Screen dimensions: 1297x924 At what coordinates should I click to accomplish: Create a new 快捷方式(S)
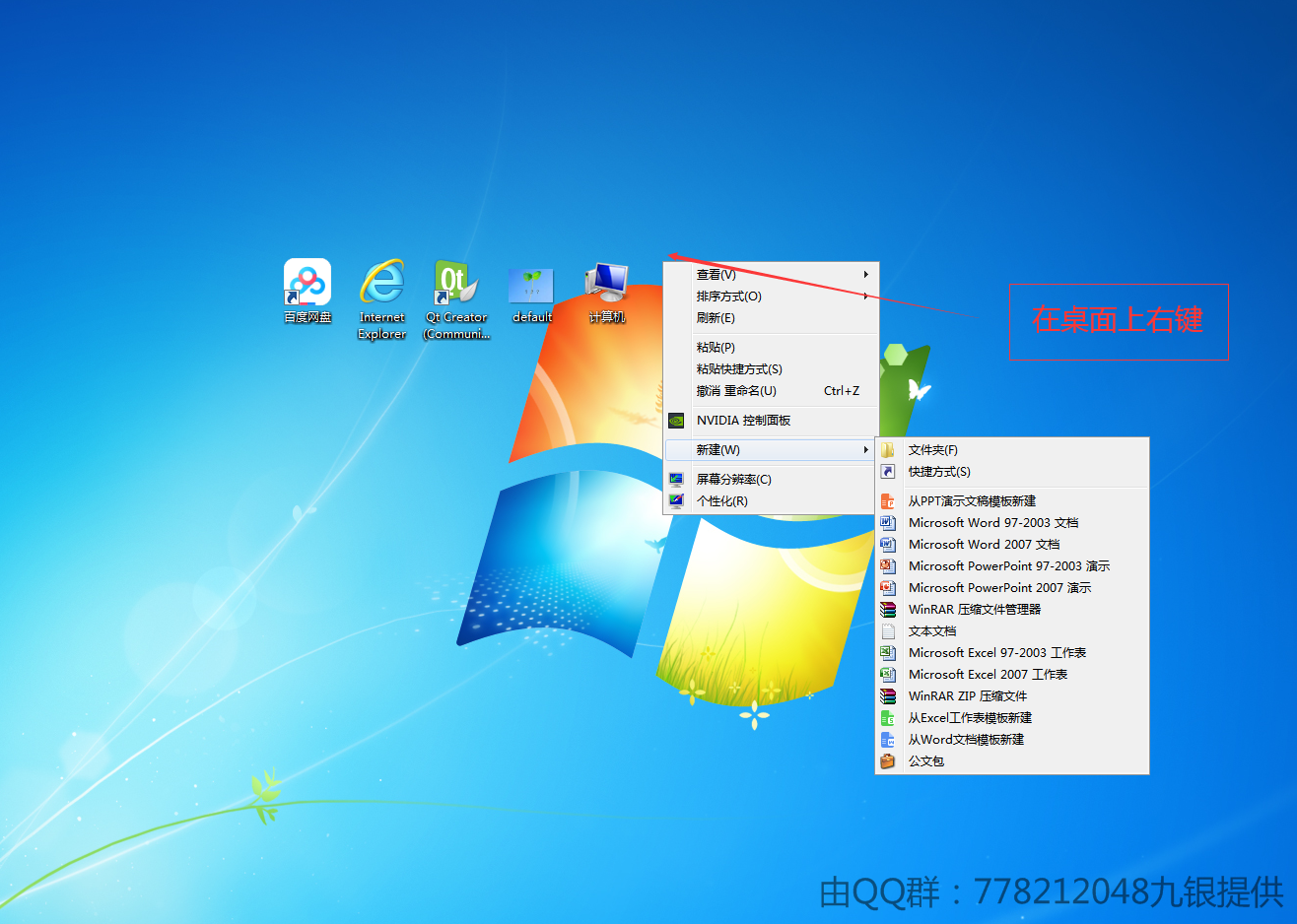point(1012,472)
